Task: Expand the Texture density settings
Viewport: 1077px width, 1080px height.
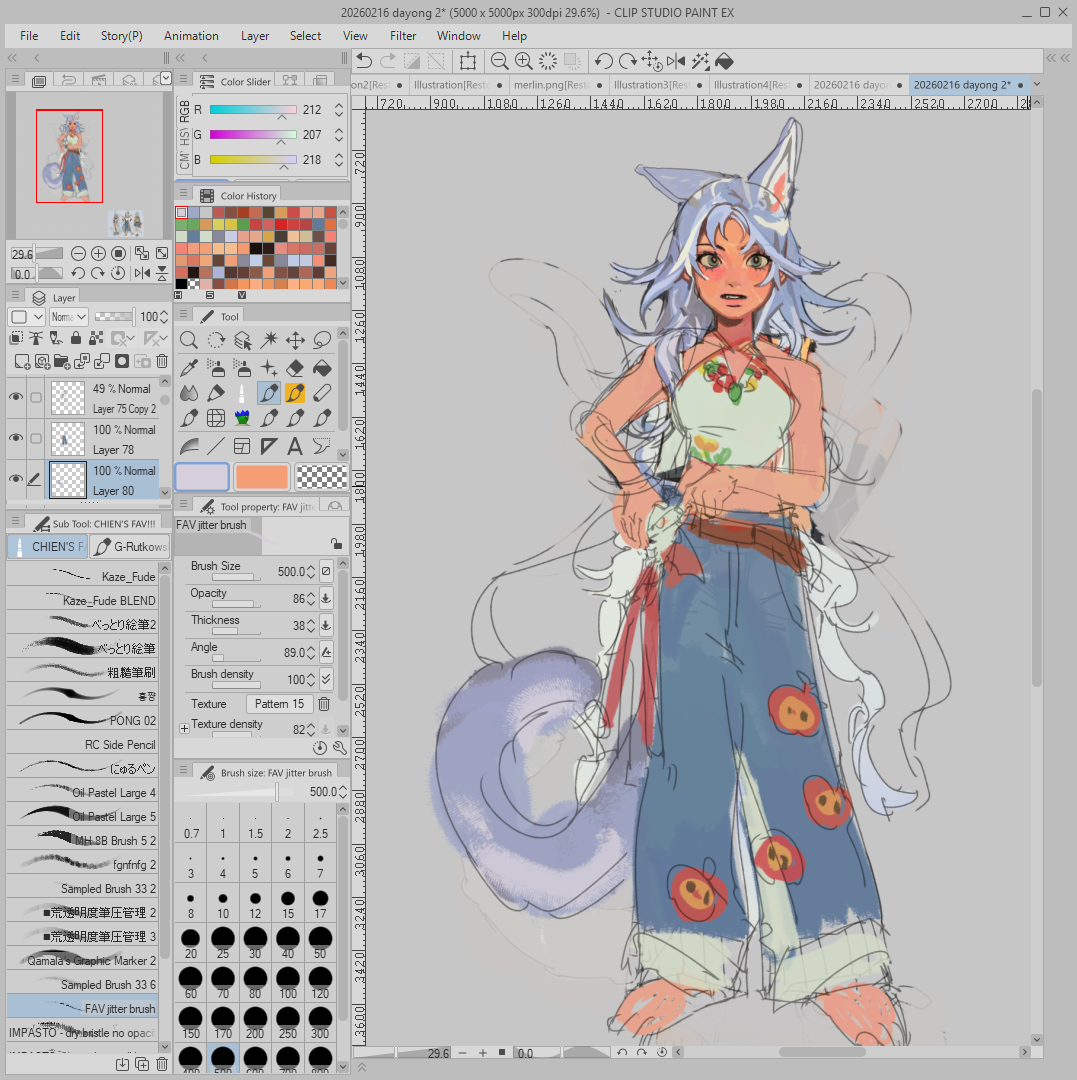Action: pyautogui.click(x=184, y=728)
